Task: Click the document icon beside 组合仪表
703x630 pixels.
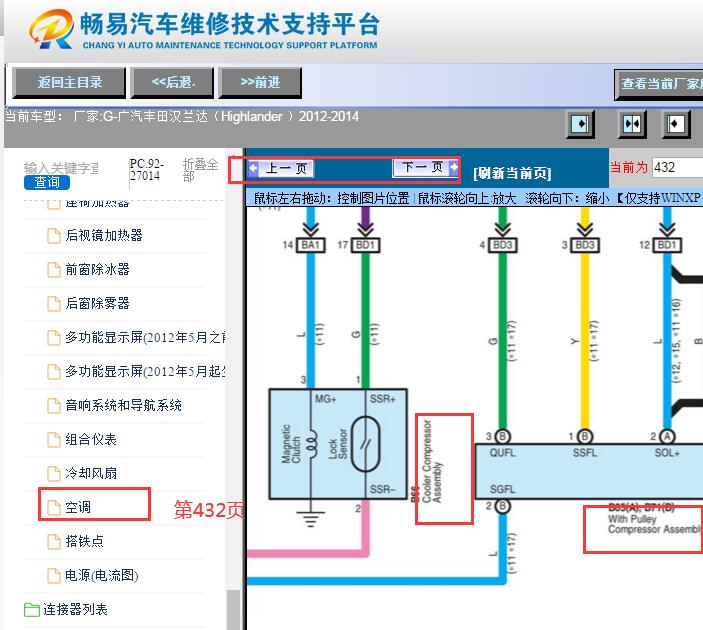Action: click(x=54, y=440)
